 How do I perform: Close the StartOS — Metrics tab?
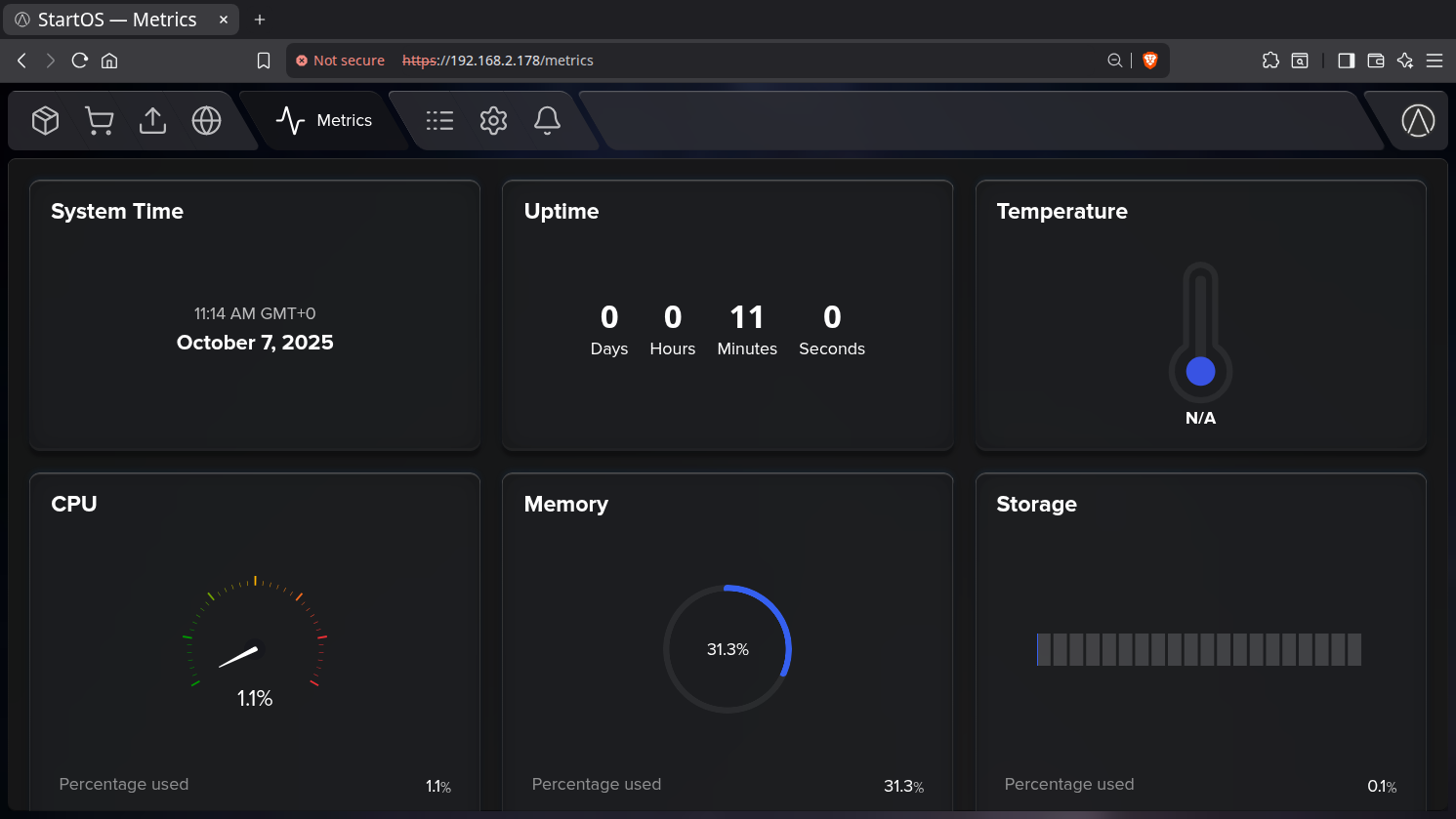[x=224, y=20]
